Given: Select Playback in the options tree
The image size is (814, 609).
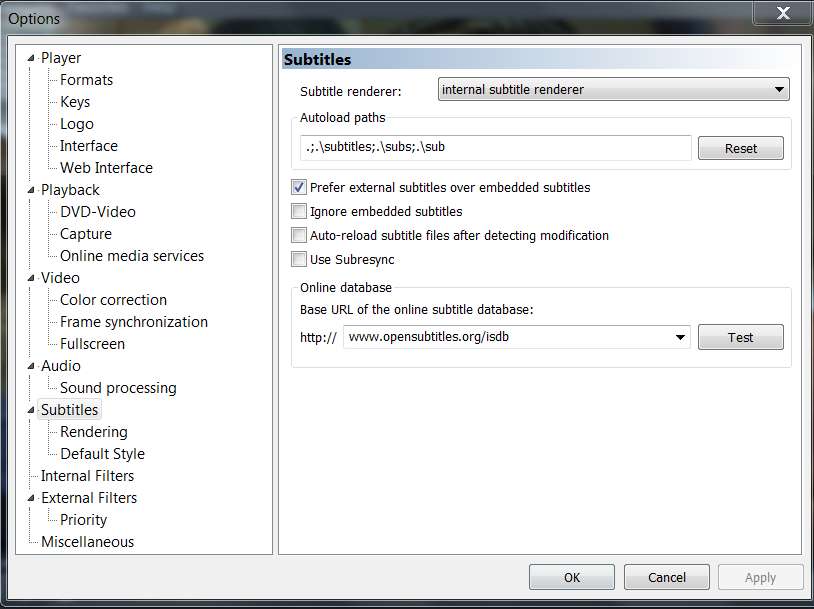Looking at the screenshot, I should tap(70, 190).
